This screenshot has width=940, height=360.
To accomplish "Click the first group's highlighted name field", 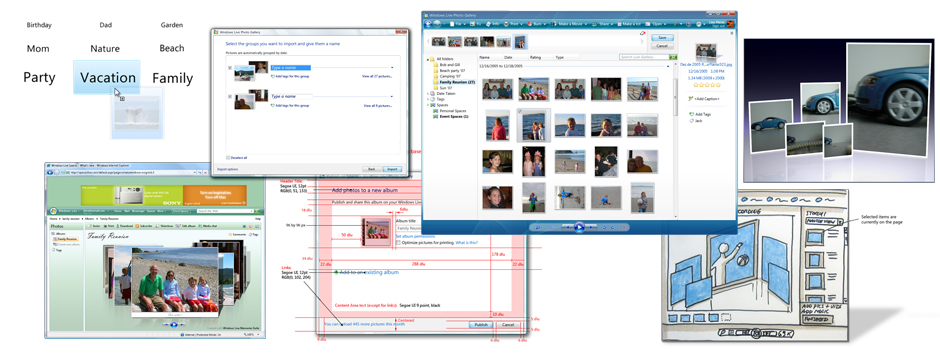I will coord(290,68).
